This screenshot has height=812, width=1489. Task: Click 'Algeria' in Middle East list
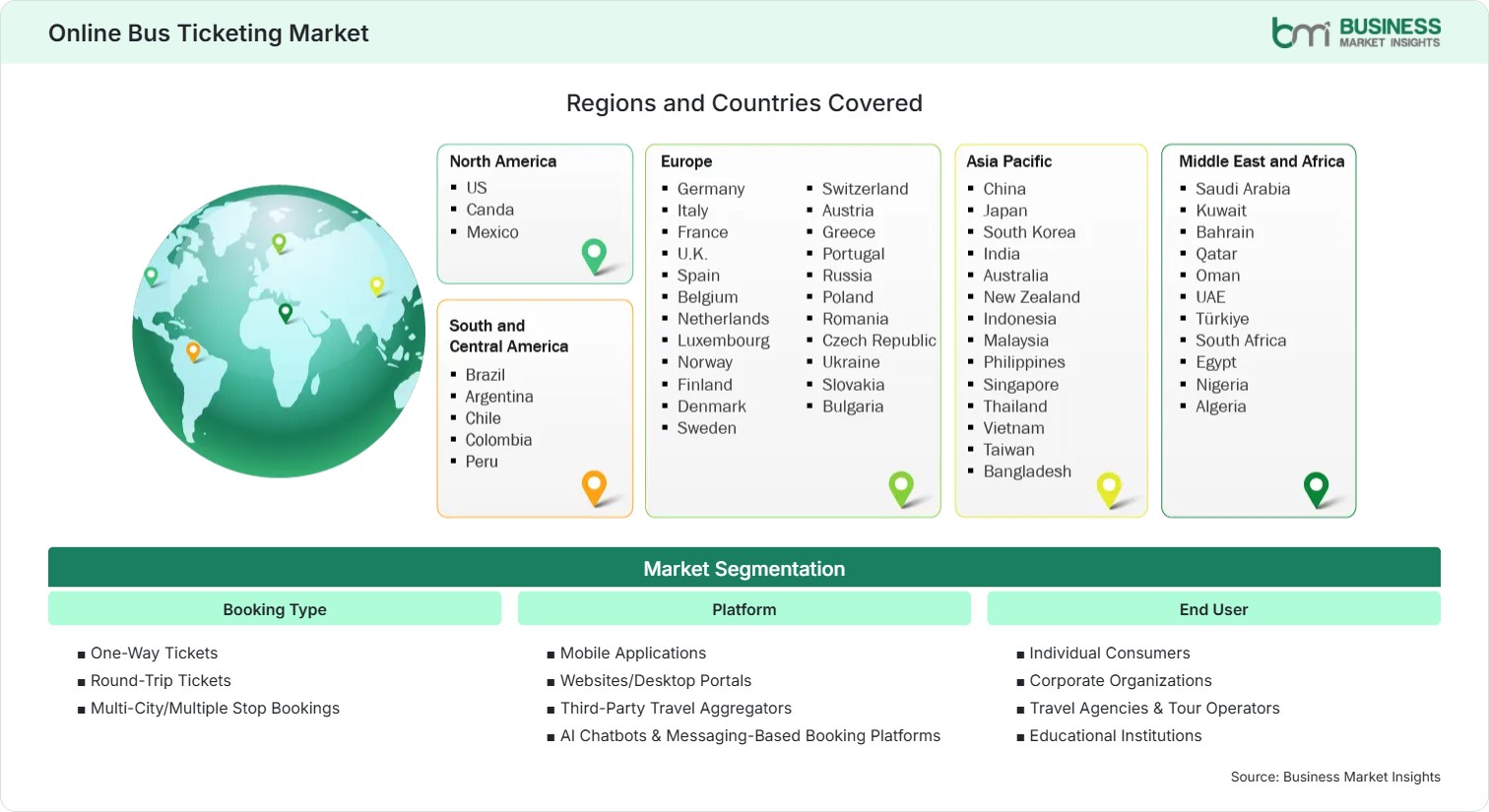click(1221, 406)
